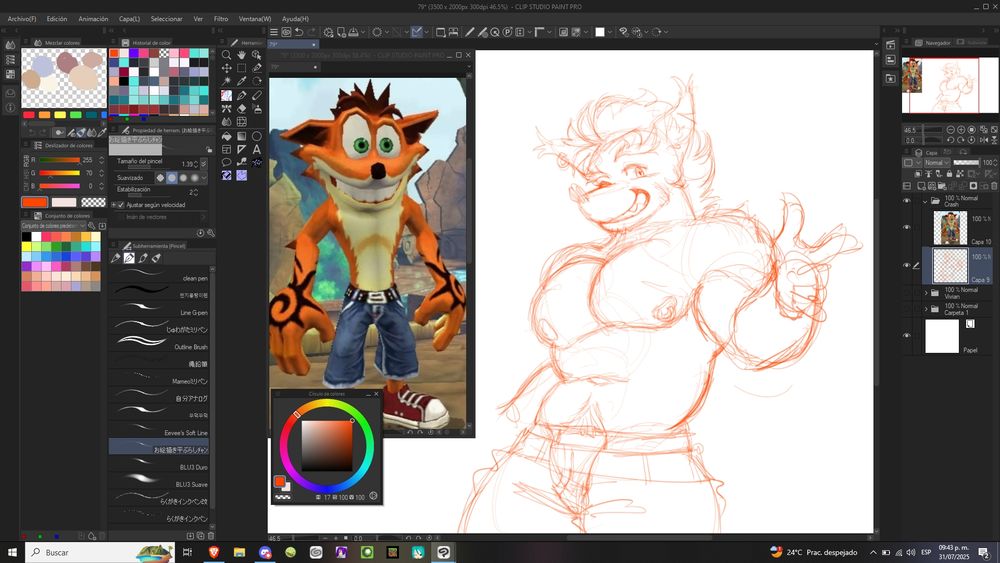Select the BLU3 Duro sub tool

[x=159, y=464]
